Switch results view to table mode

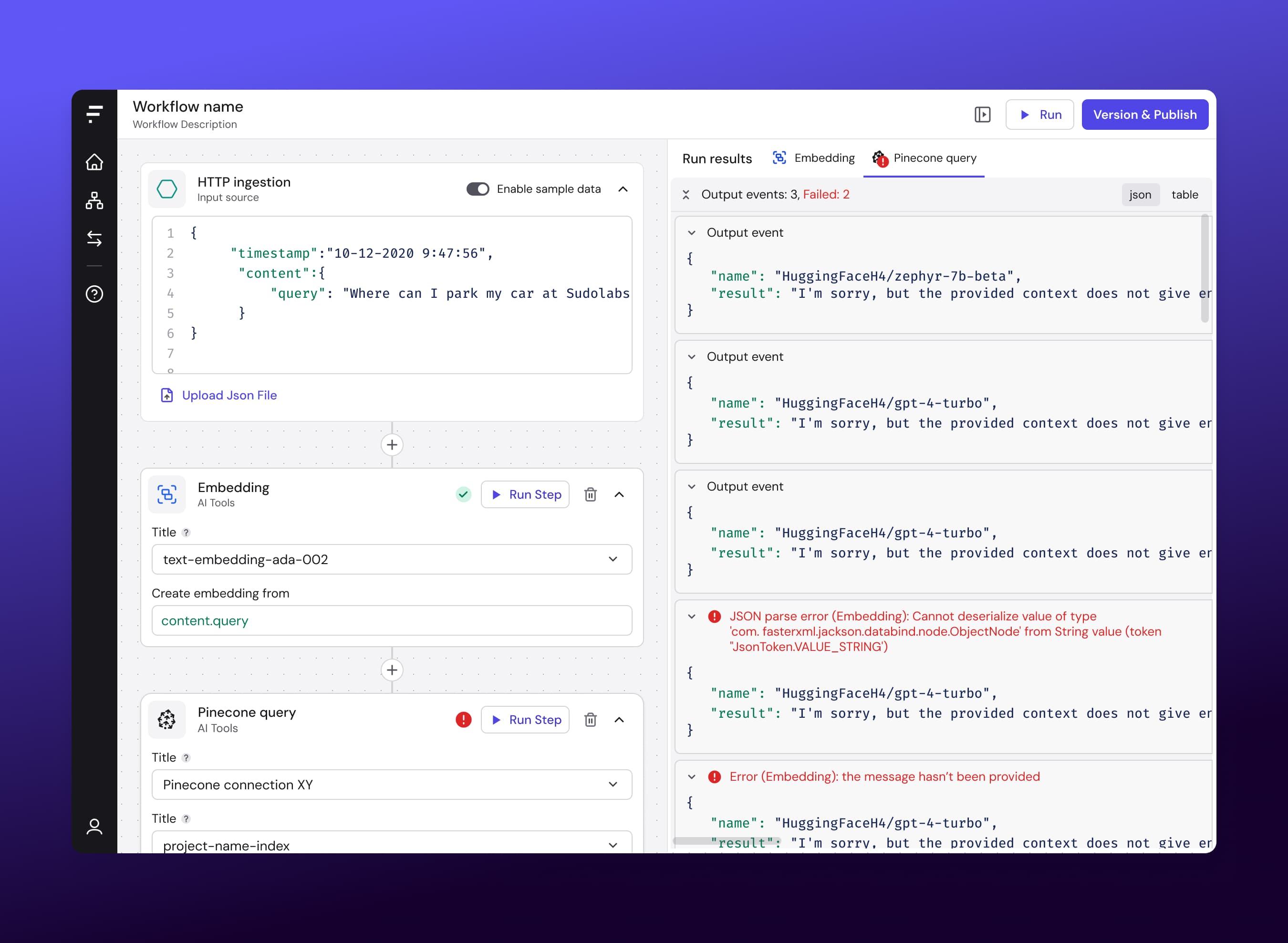(x=1185, y=195)
